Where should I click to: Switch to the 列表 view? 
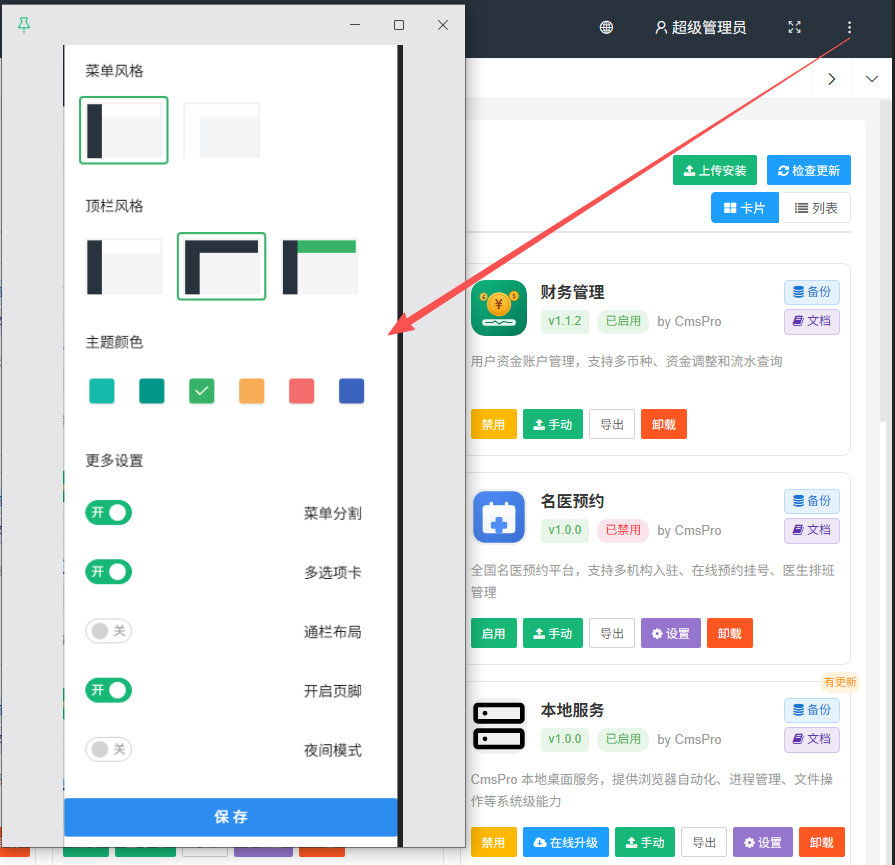815,208
